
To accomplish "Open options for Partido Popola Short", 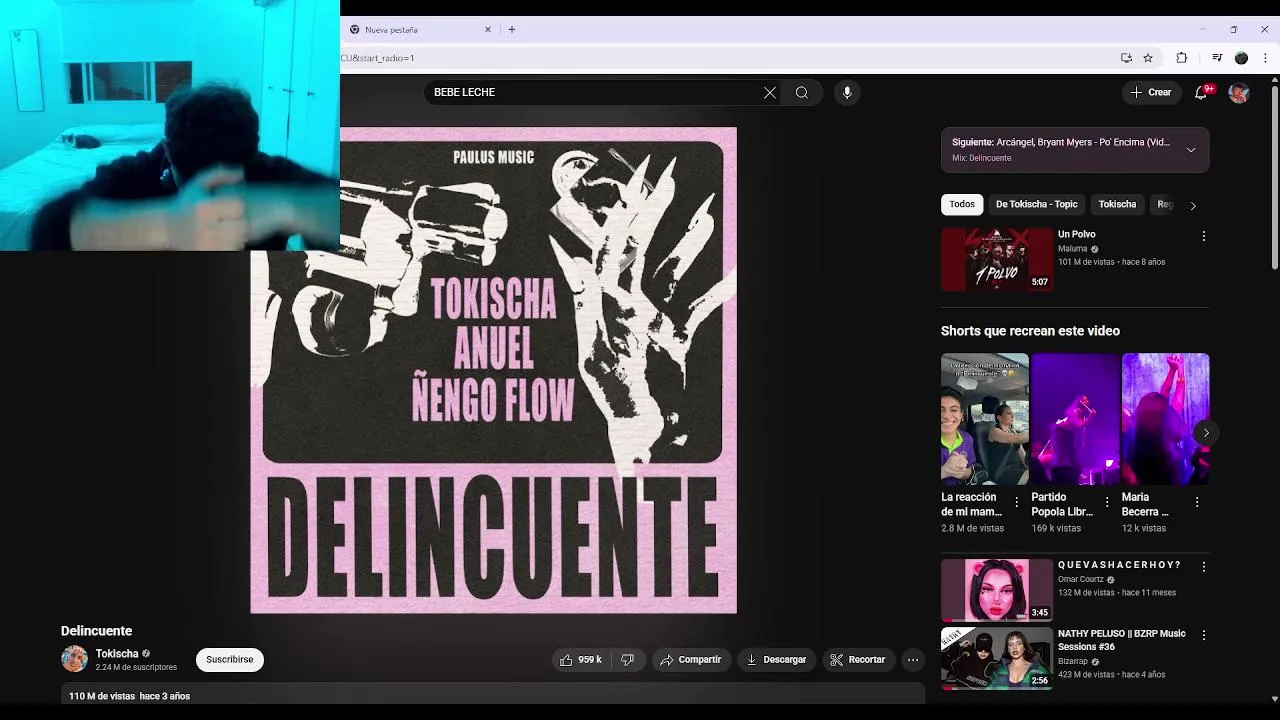I will pyautogui.click(x=1107, y=502).
